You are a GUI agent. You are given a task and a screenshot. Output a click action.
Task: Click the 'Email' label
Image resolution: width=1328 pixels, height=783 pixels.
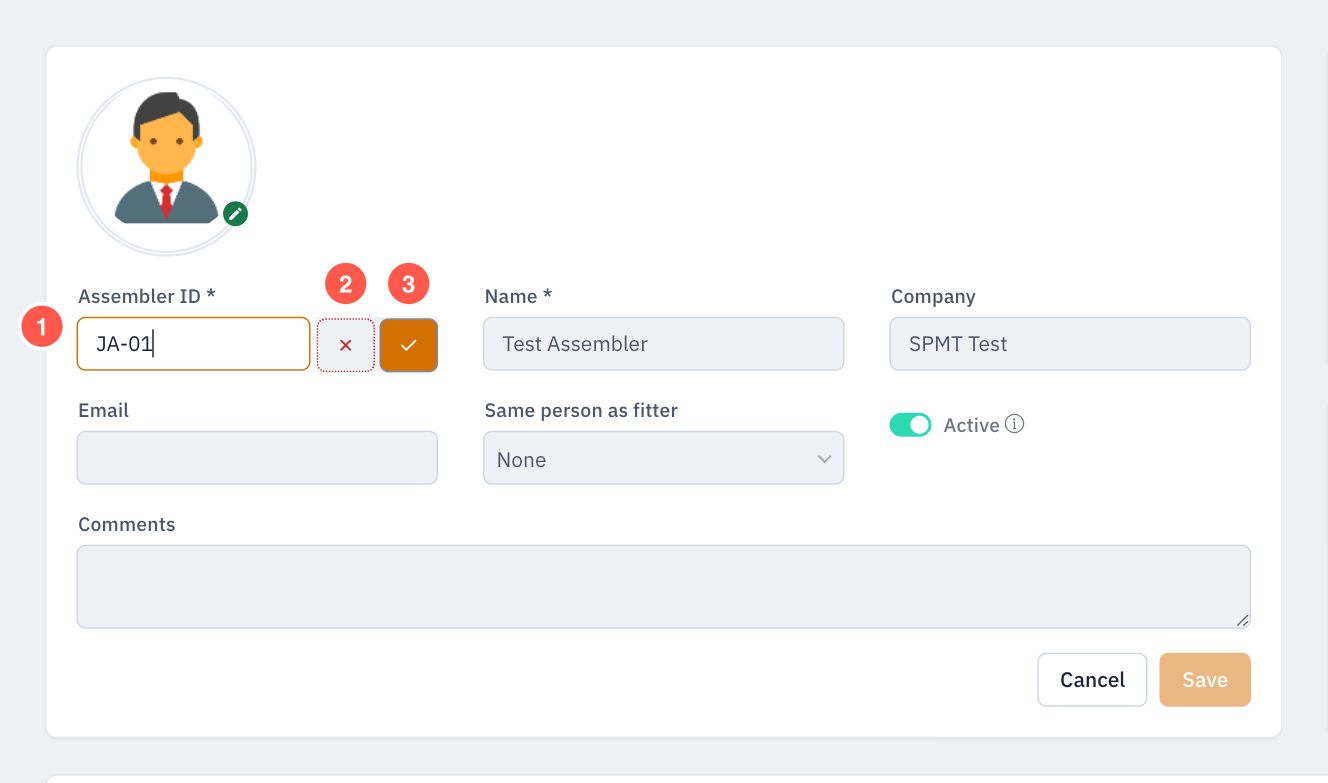(104, 410)
